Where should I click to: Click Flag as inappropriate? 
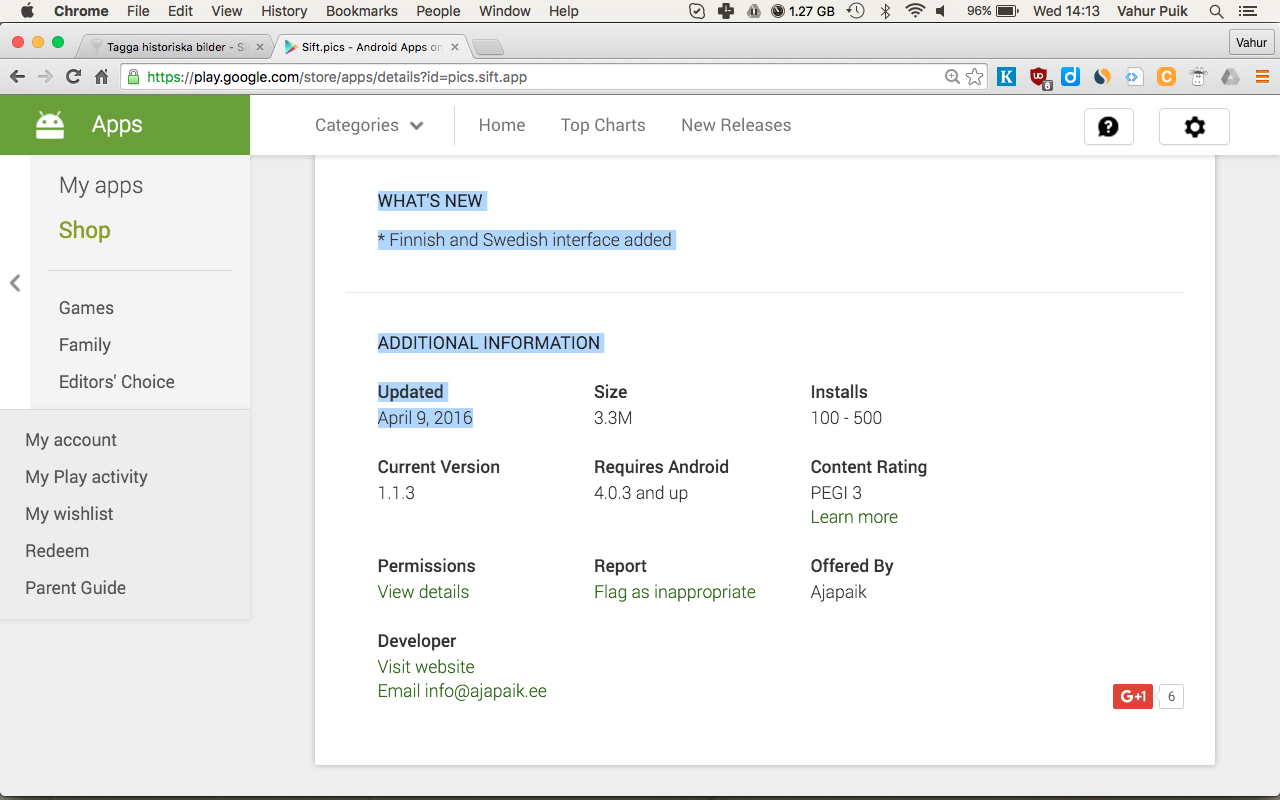click(675, 592)
